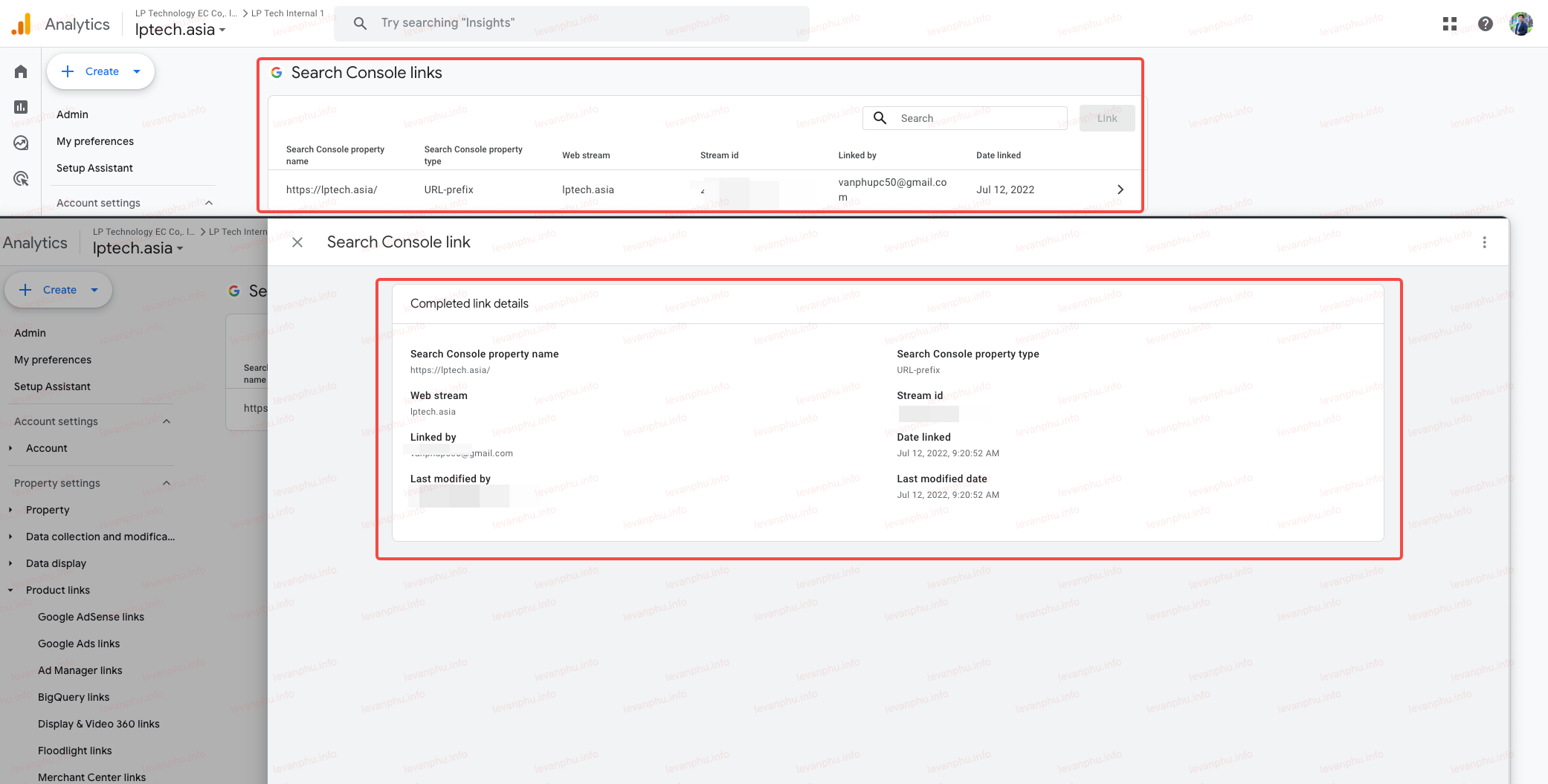
Task: Open Google Ads links
Action: point(79,644)
